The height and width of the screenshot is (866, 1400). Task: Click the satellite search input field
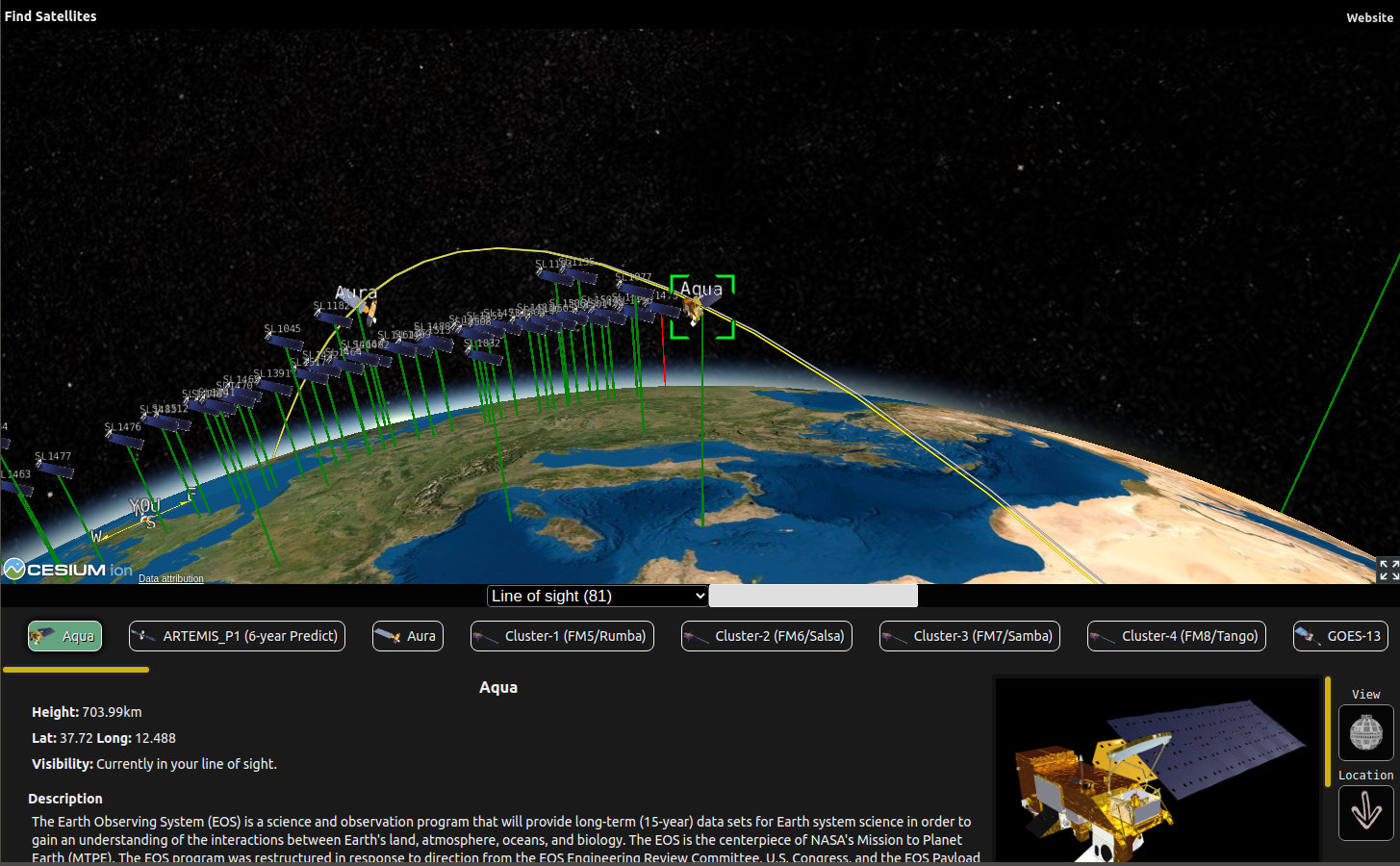point(813,596)
